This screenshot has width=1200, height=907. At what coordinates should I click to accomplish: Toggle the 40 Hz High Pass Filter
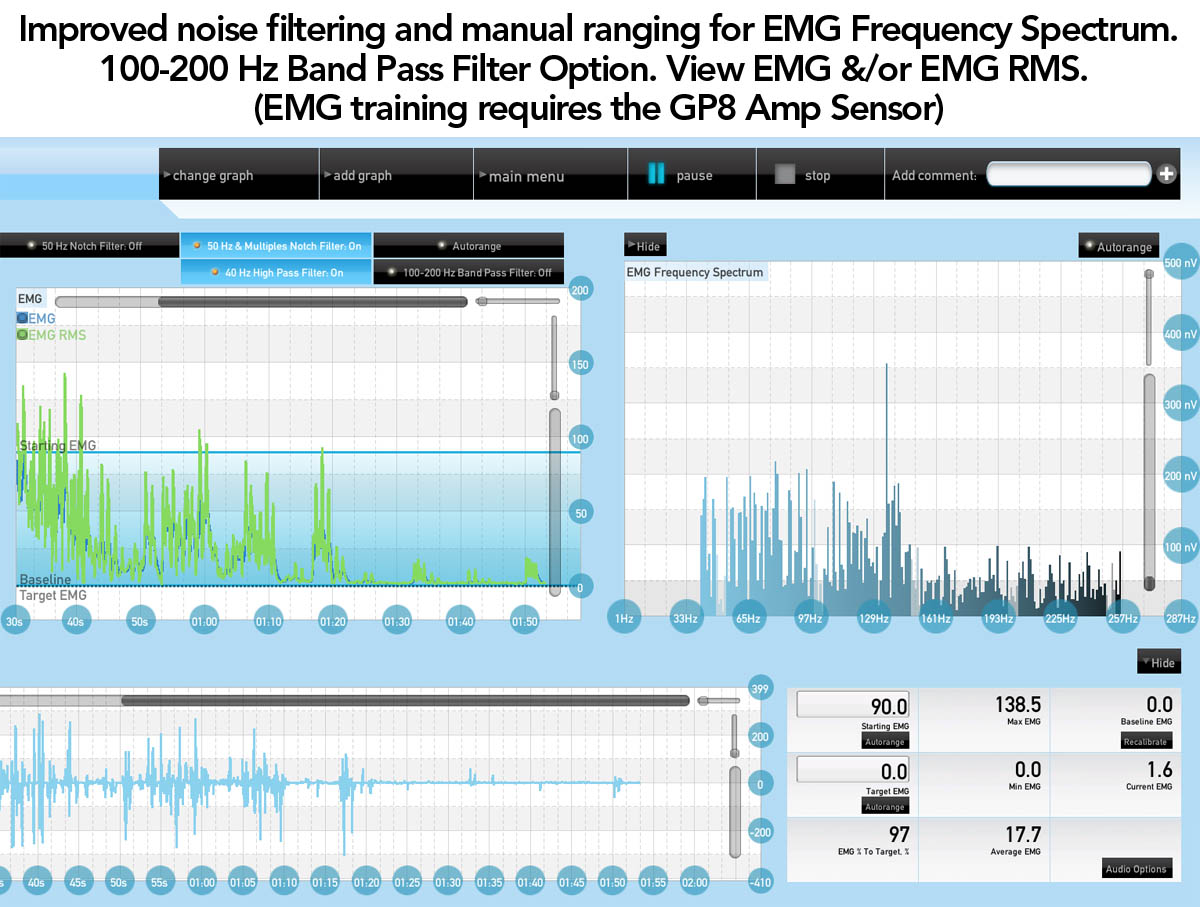[276, 272]
